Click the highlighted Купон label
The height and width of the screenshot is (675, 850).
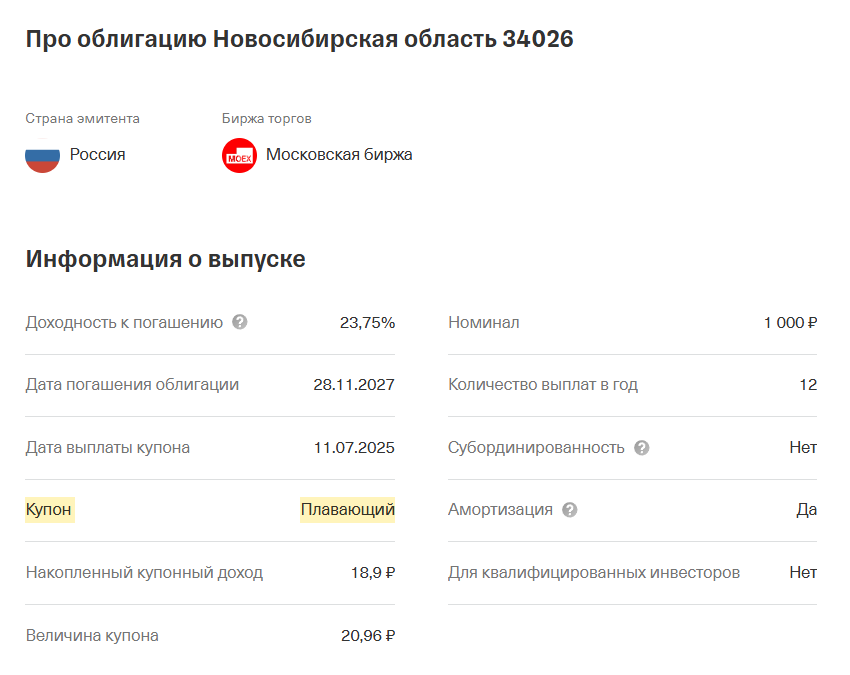coord(49,510)
